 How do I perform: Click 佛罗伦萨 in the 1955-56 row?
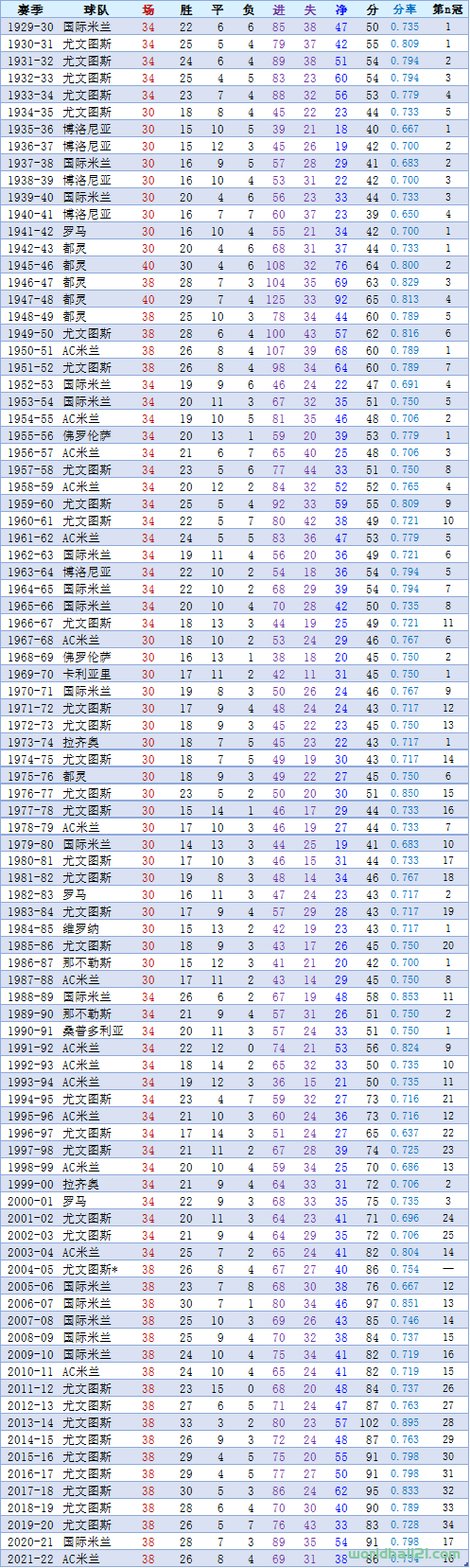(87, 435)
